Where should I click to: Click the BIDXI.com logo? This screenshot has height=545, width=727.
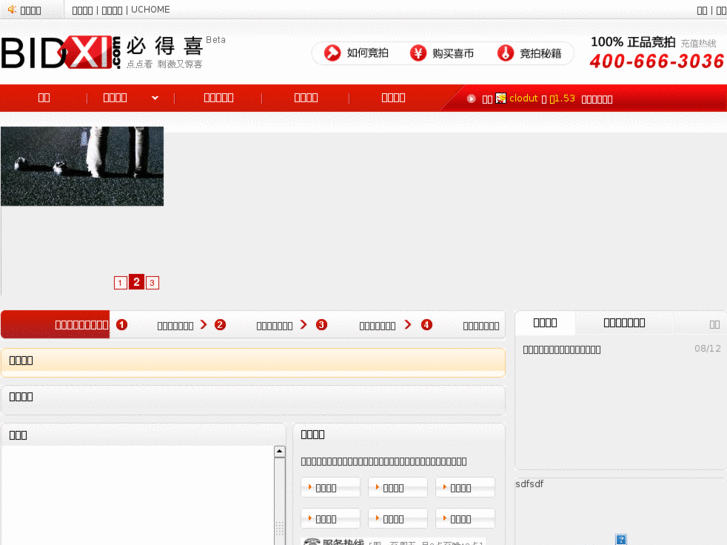tap(60, 52)
